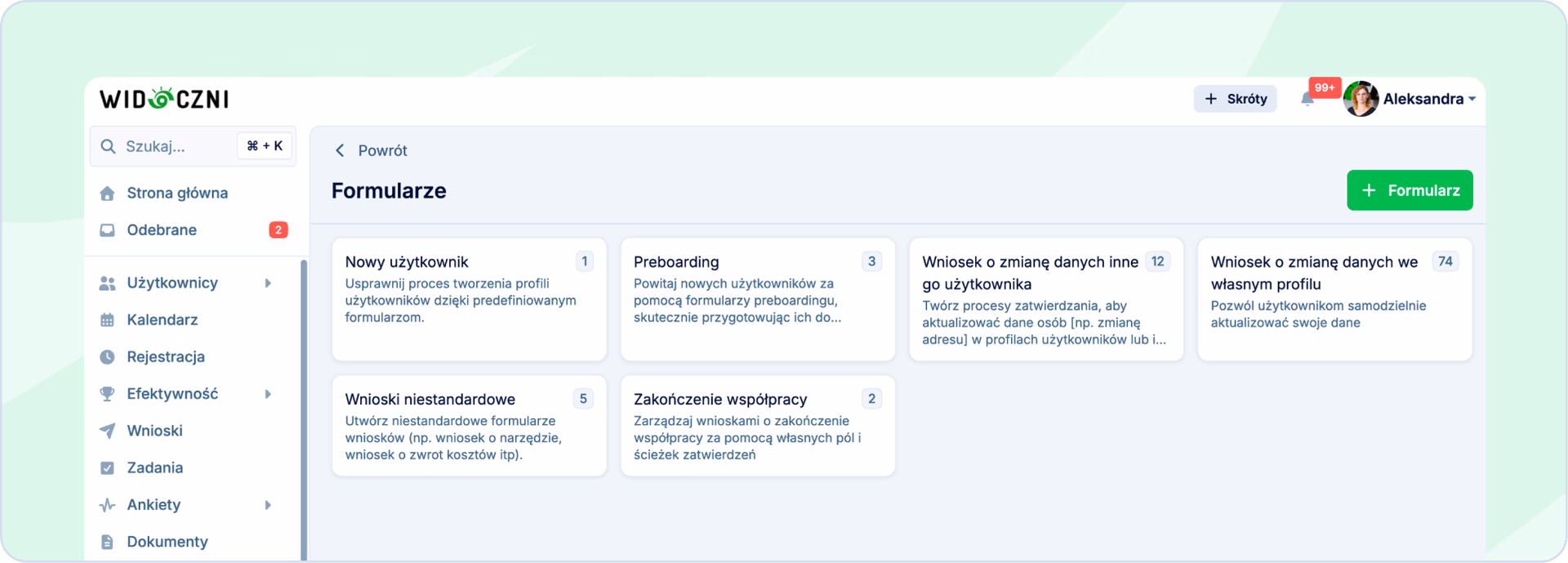1568x563 pixels.
Task: Expand the Efektywność submenu arrow
Action: point(268,394)
